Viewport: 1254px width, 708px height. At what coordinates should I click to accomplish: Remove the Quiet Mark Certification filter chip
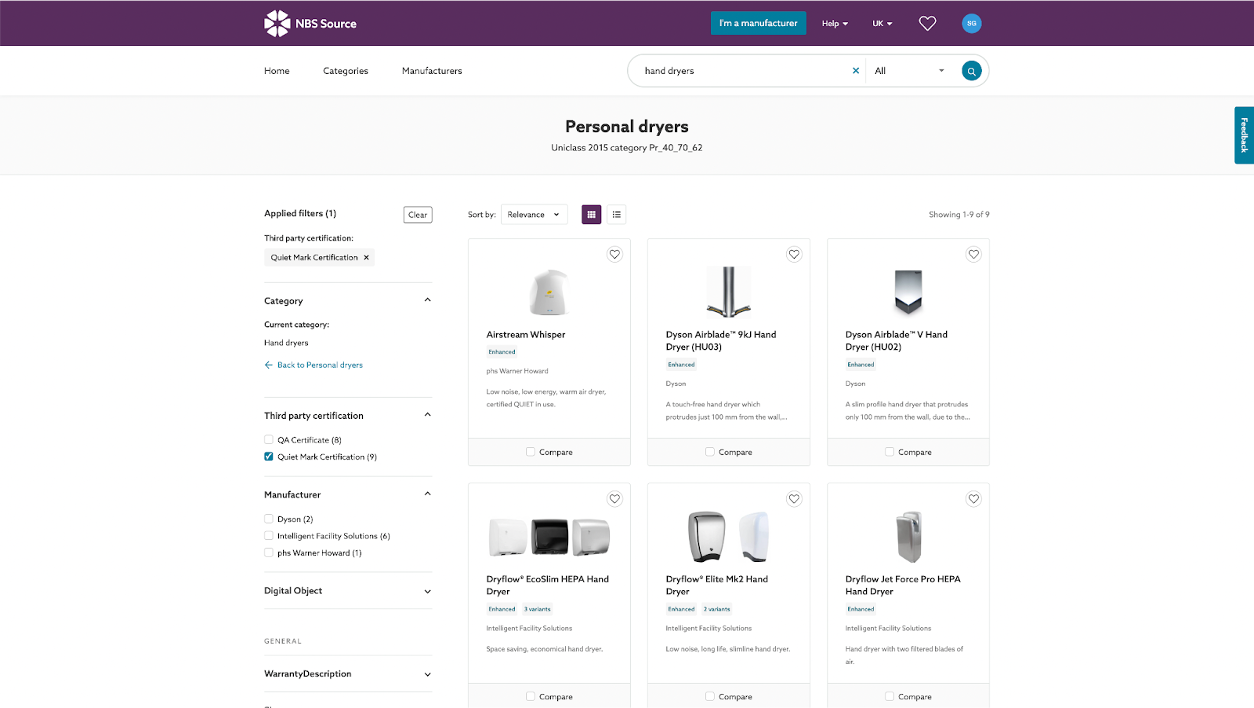366,257
